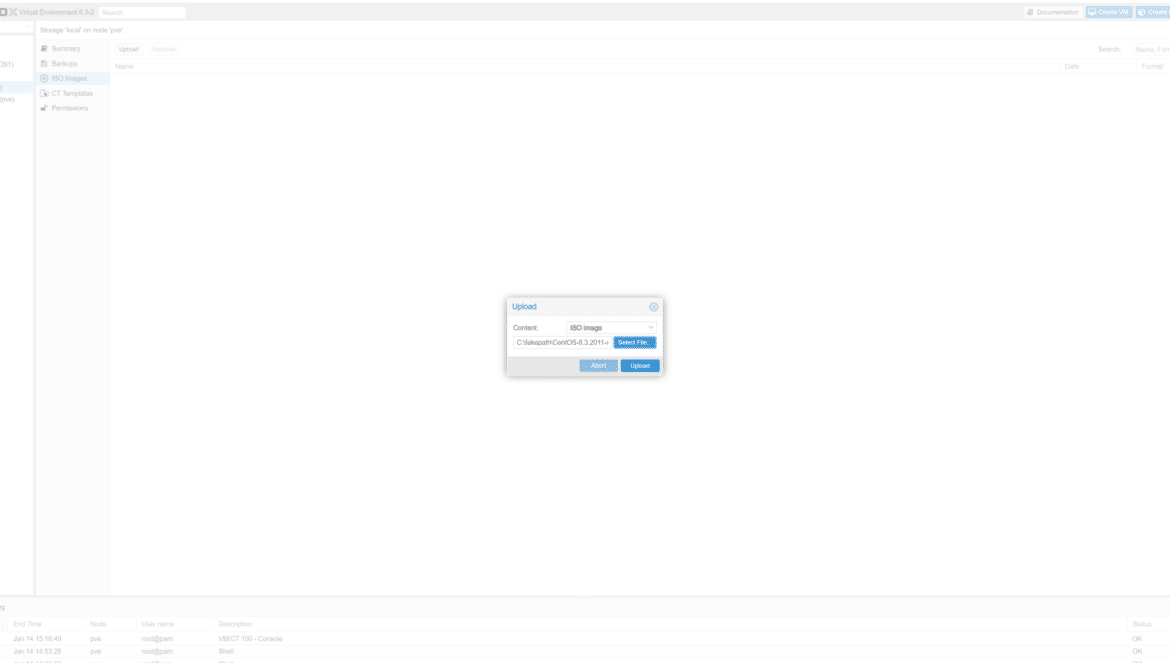
Task: Click the toolbar Upload button above list
Action: 128,49
